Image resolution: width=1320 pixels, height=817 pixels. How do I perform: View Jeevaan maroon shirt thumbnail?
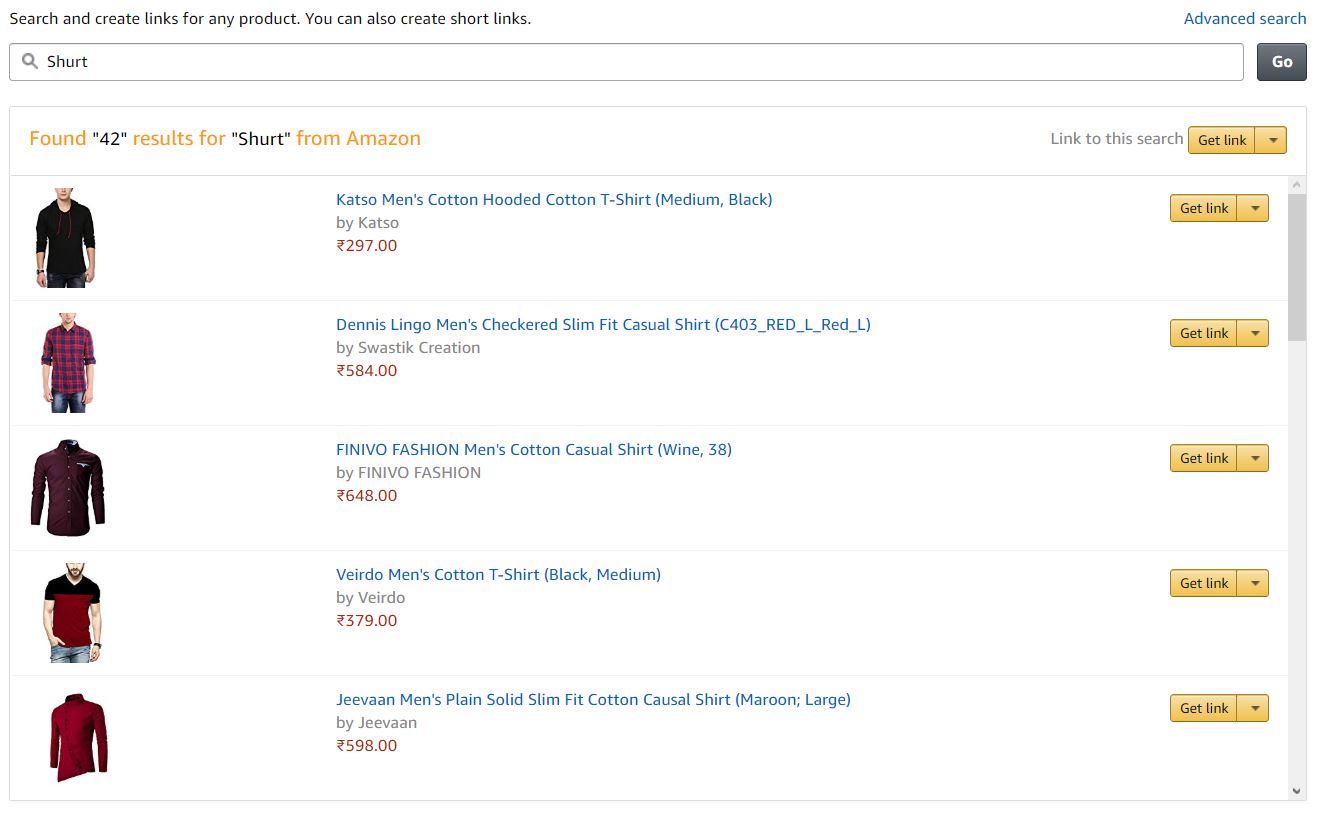(78, 738)
